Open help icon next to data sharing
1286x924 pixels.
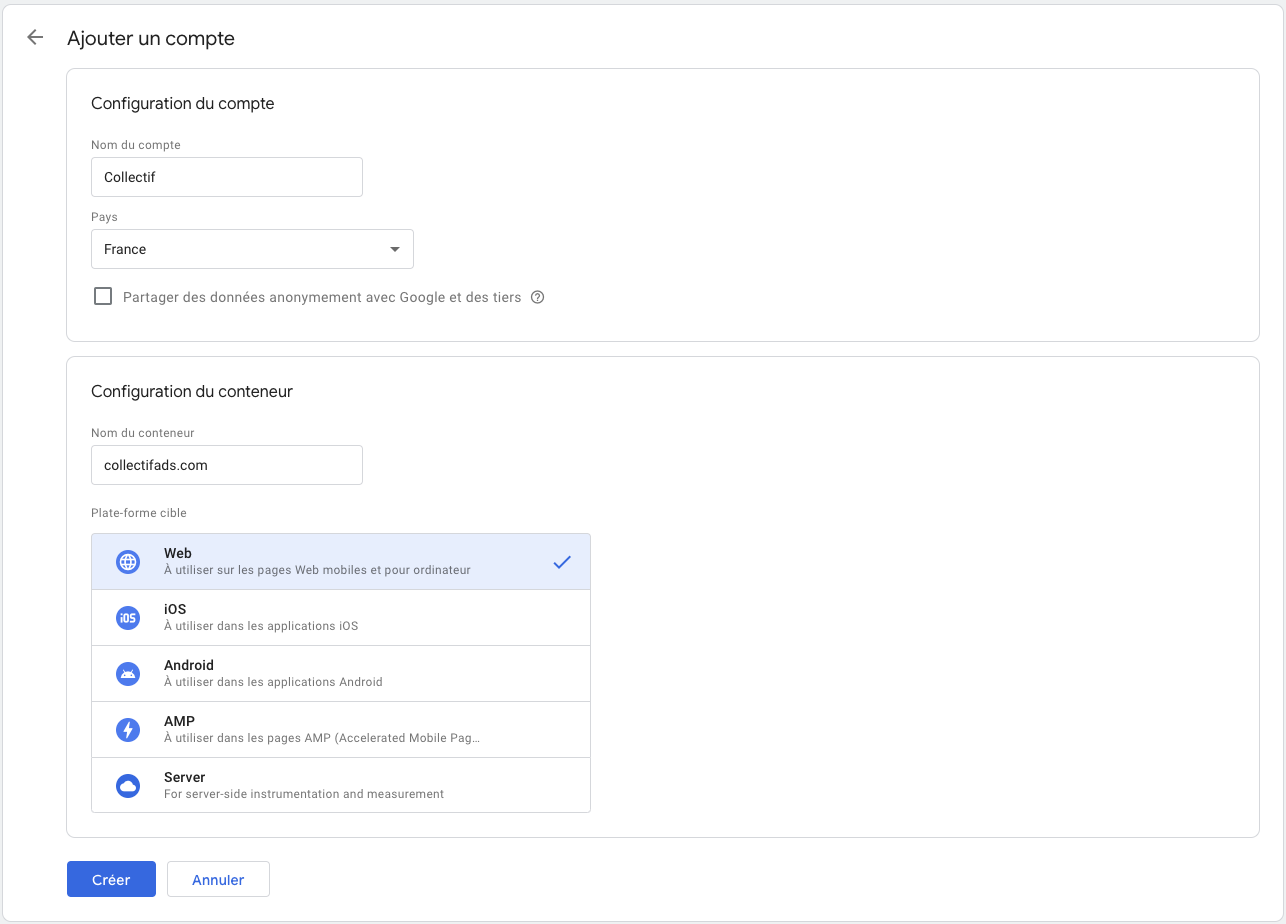537,297
